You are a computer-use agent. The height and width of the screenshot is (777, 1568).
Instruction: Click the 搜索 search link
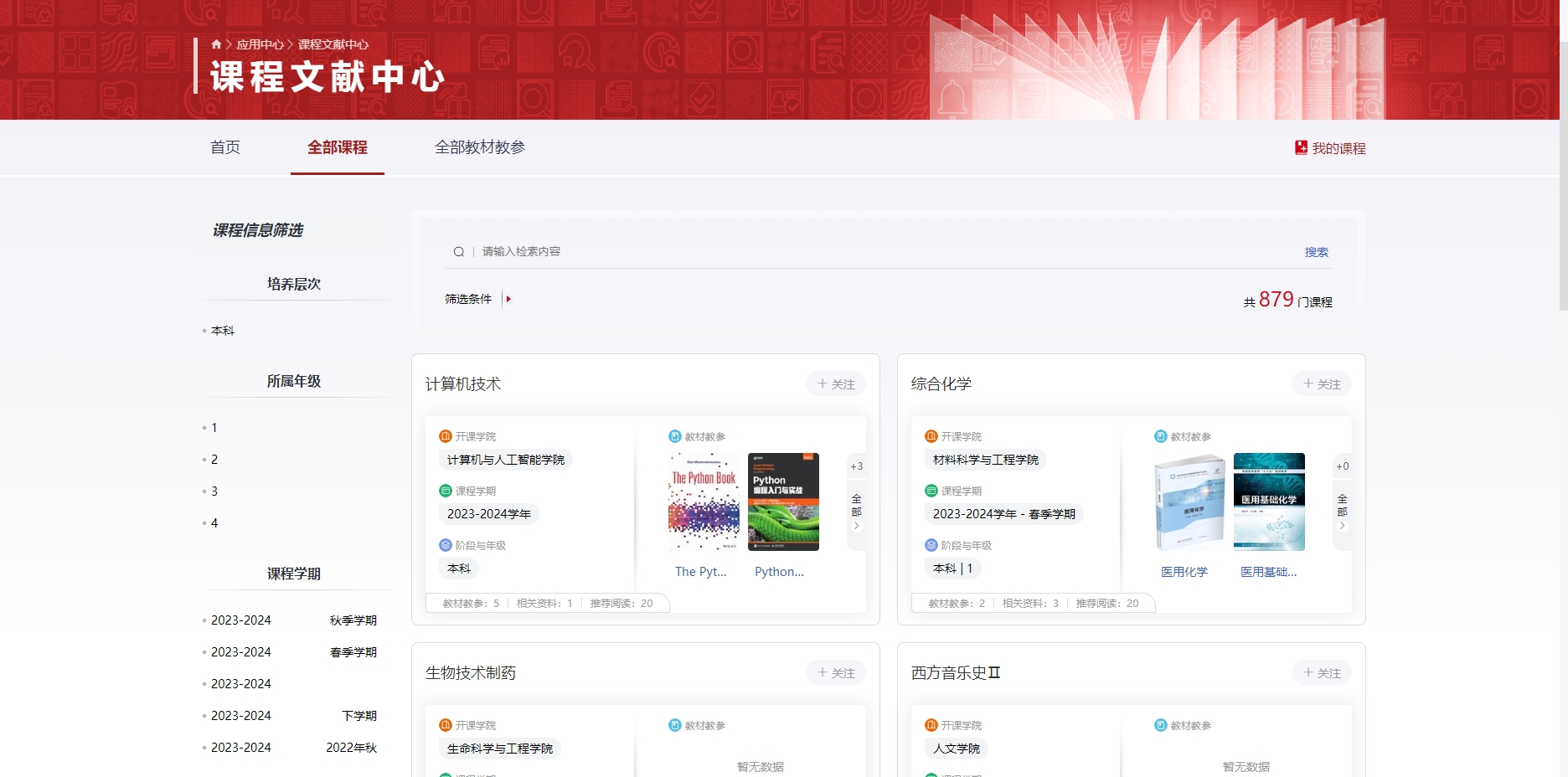(x=1316, y=252)
